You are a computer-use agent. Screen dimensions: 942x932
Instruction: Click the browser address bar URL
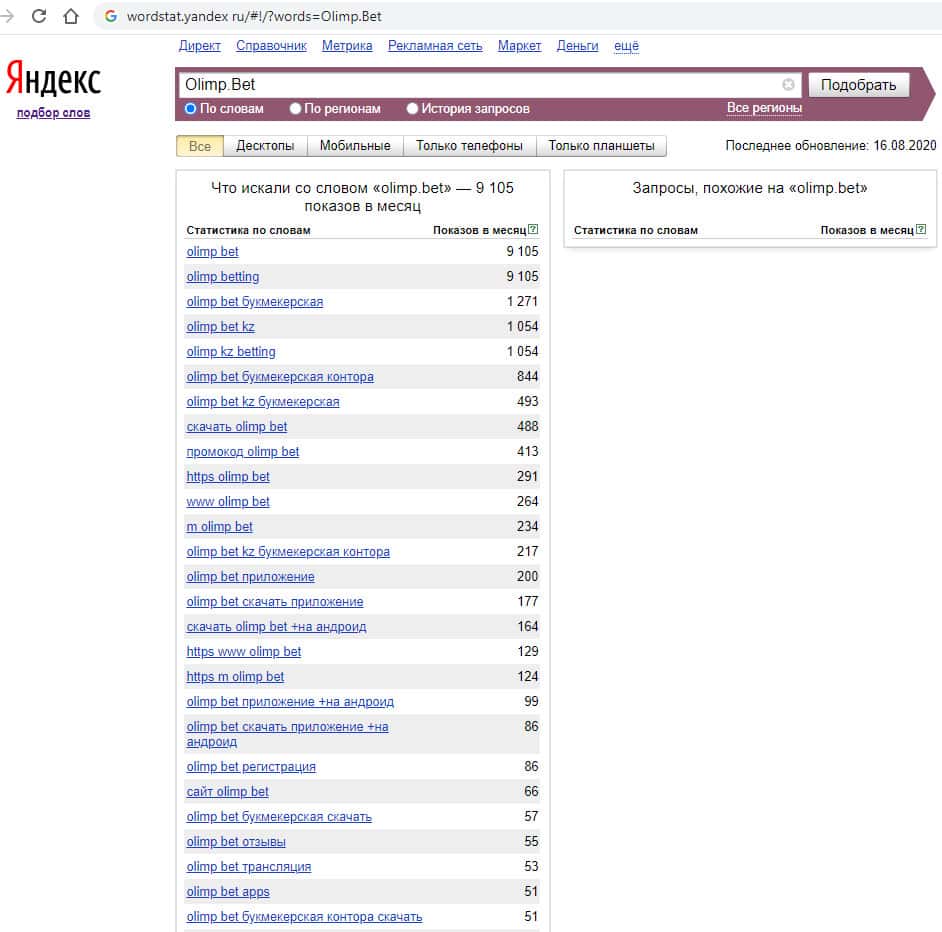tap(254, 16)
